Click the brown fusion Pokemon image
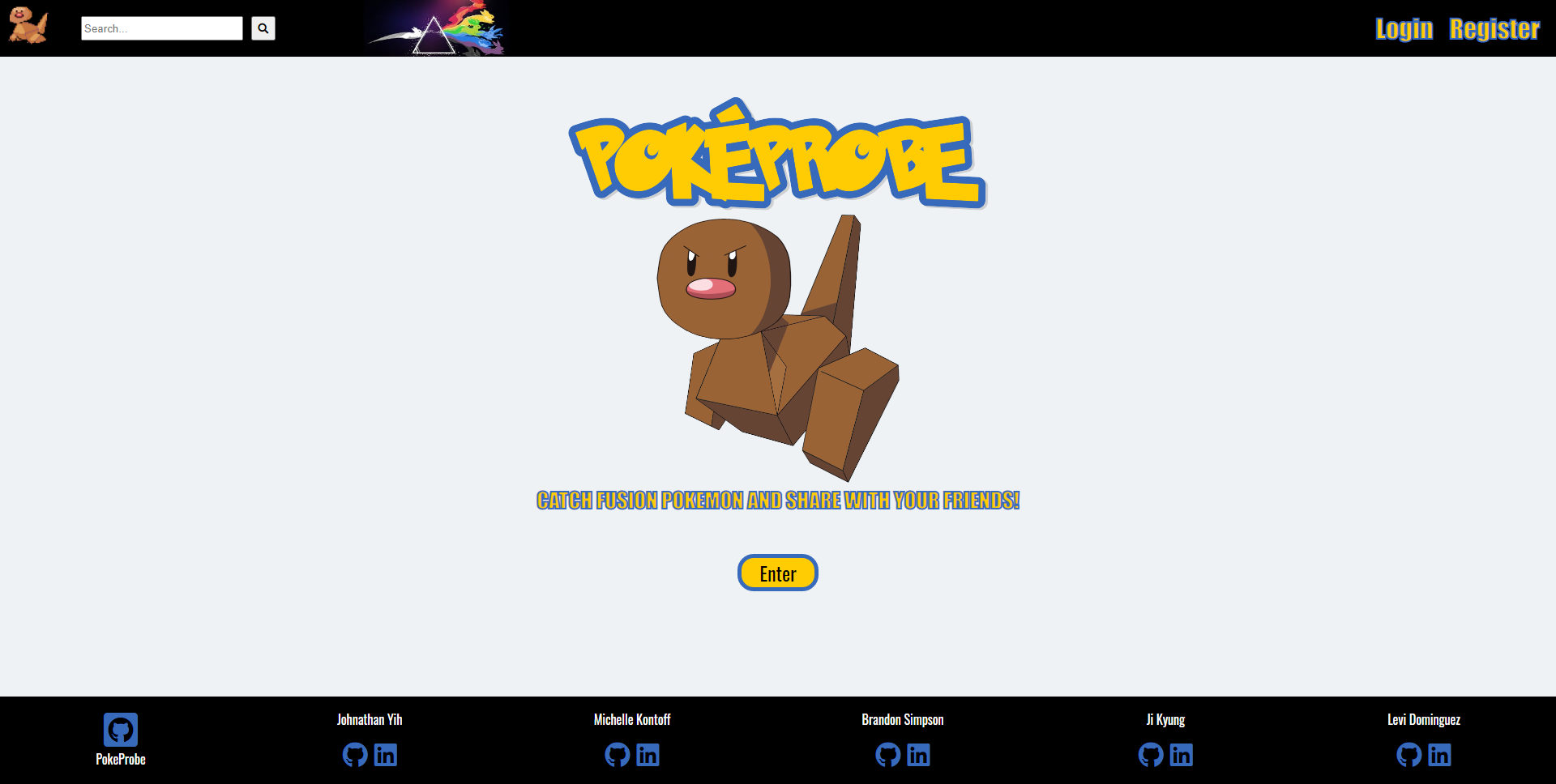This screenshot has width=1556, height=784. 778,348
